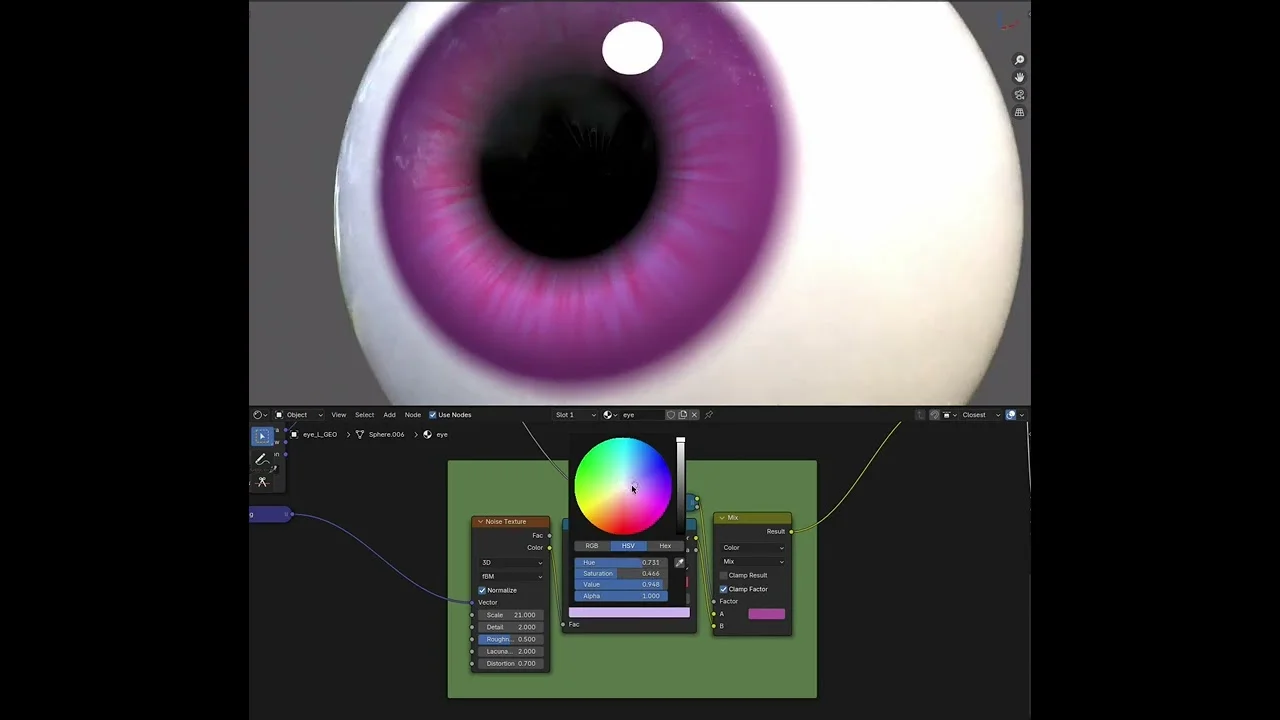Screen dimensions: 1280x720
Task: Uncheck the Use Nodes checkbox
Action: (x=433, y=415)
